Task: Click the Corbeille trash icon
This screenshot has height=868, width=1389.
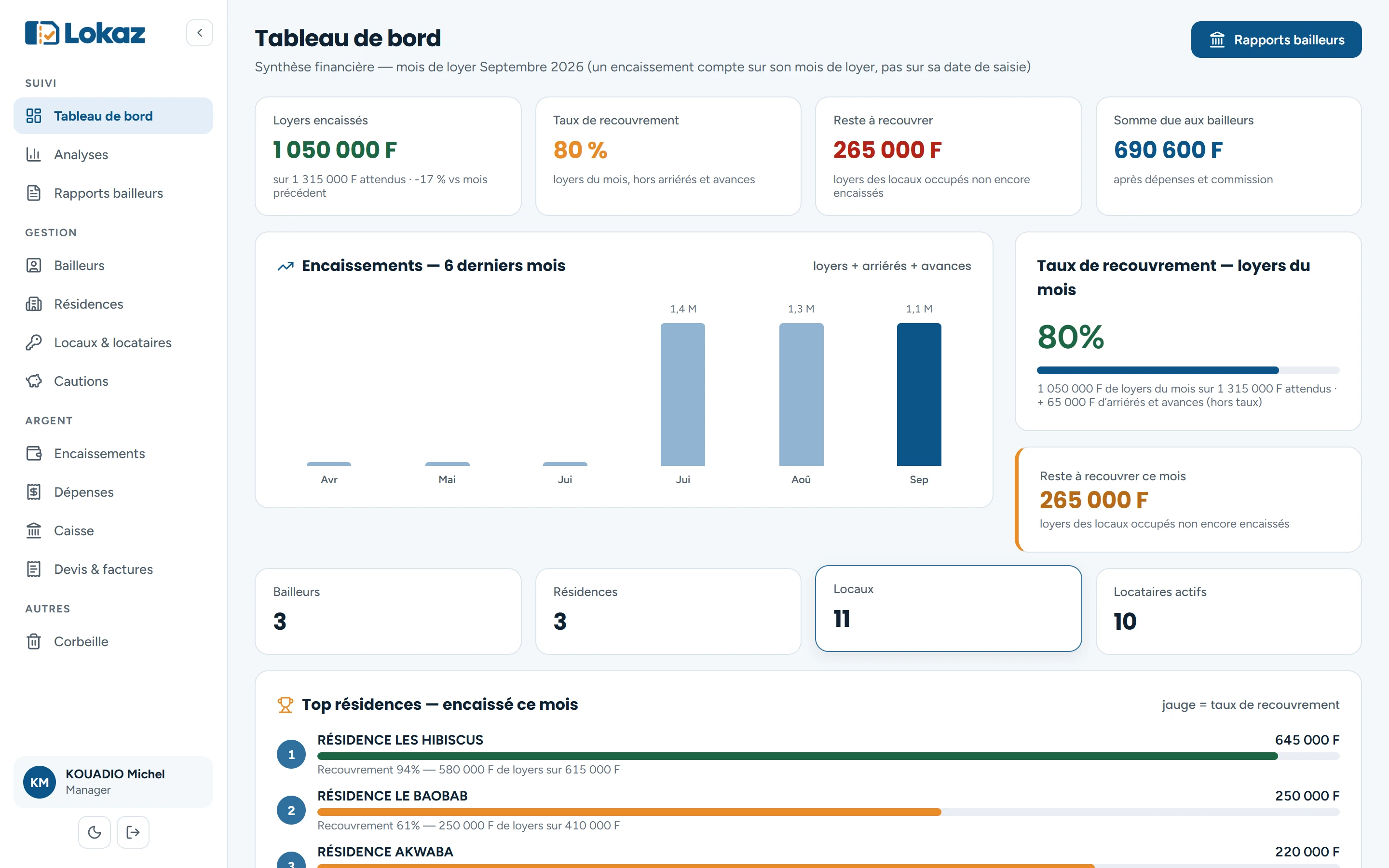Action: pos(34,641)
